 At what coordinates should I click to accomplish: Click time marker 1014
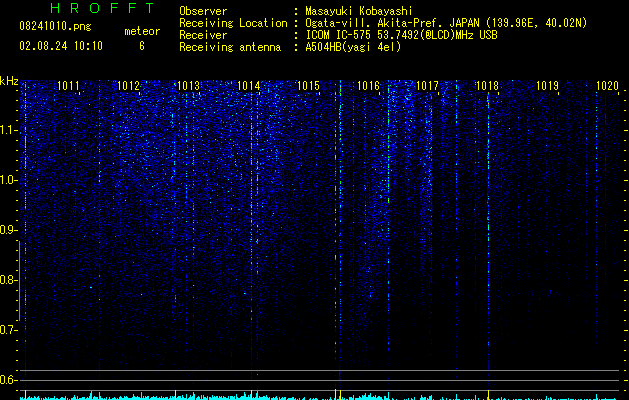tap(248, 86)
